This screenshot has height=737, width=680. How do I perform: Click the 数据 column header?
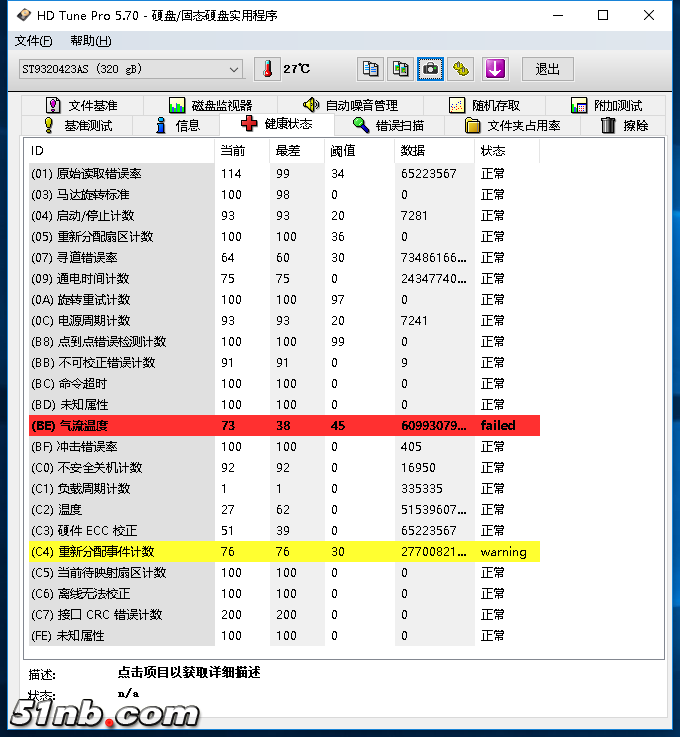435,151
